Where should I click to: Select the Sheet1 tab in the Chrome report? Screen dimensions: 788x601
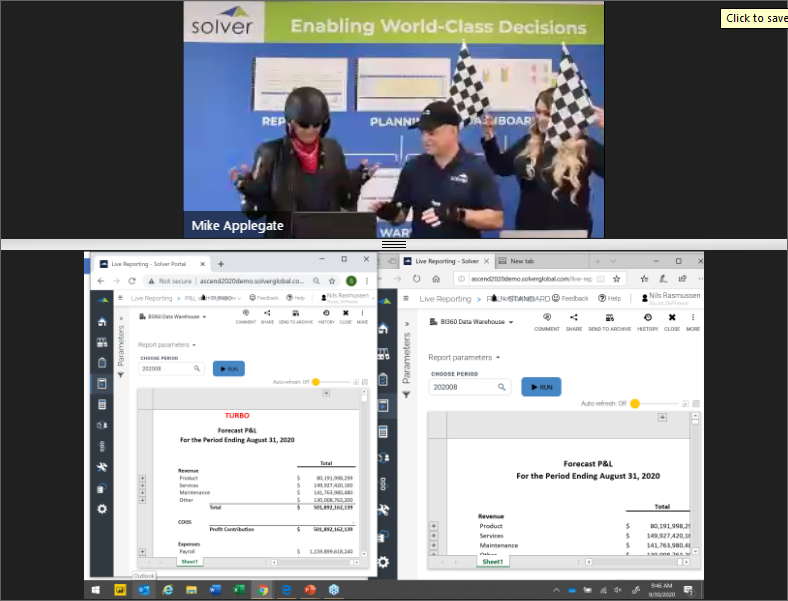[x=189, y=562]
